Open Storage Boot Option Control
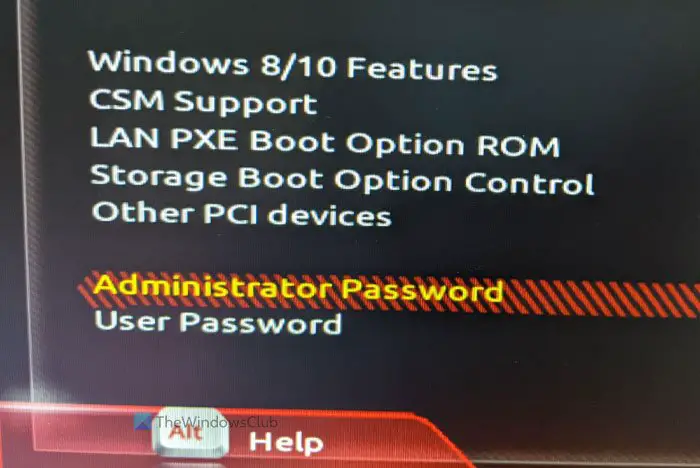This screenshot has width=700, height=468. click(342, 180)
